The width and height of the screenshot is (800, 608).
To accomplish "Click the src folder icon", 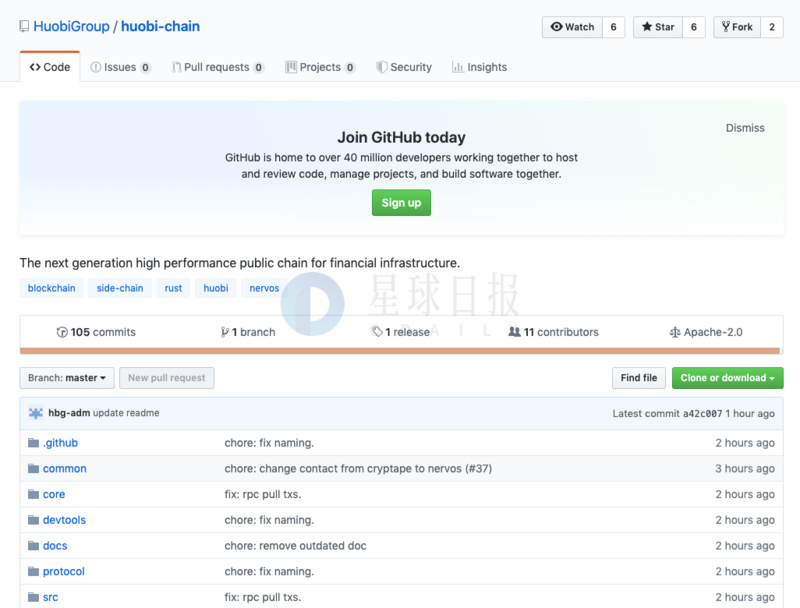I will (x=34, y=597).
